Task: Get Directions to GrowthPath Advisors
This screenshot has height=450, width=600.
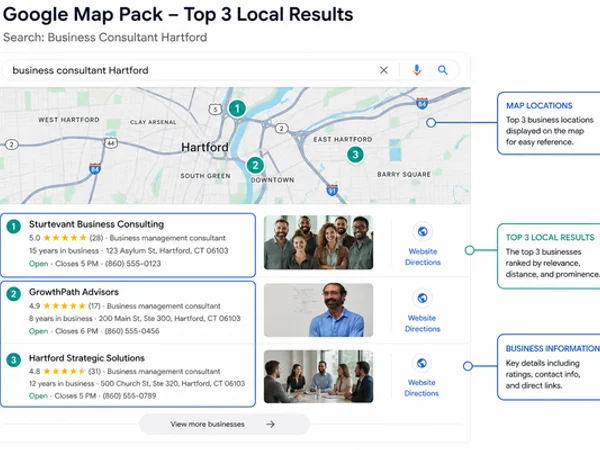Action: coord(422,329)
